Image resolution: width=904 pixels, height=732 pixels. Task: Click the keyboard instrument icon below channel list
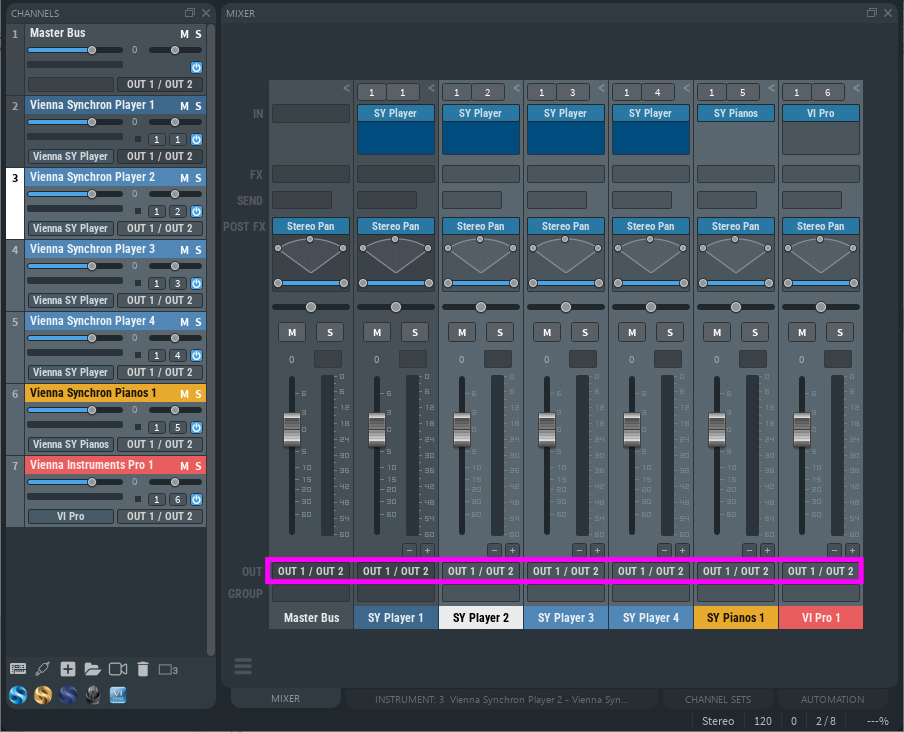coord(18,669)
